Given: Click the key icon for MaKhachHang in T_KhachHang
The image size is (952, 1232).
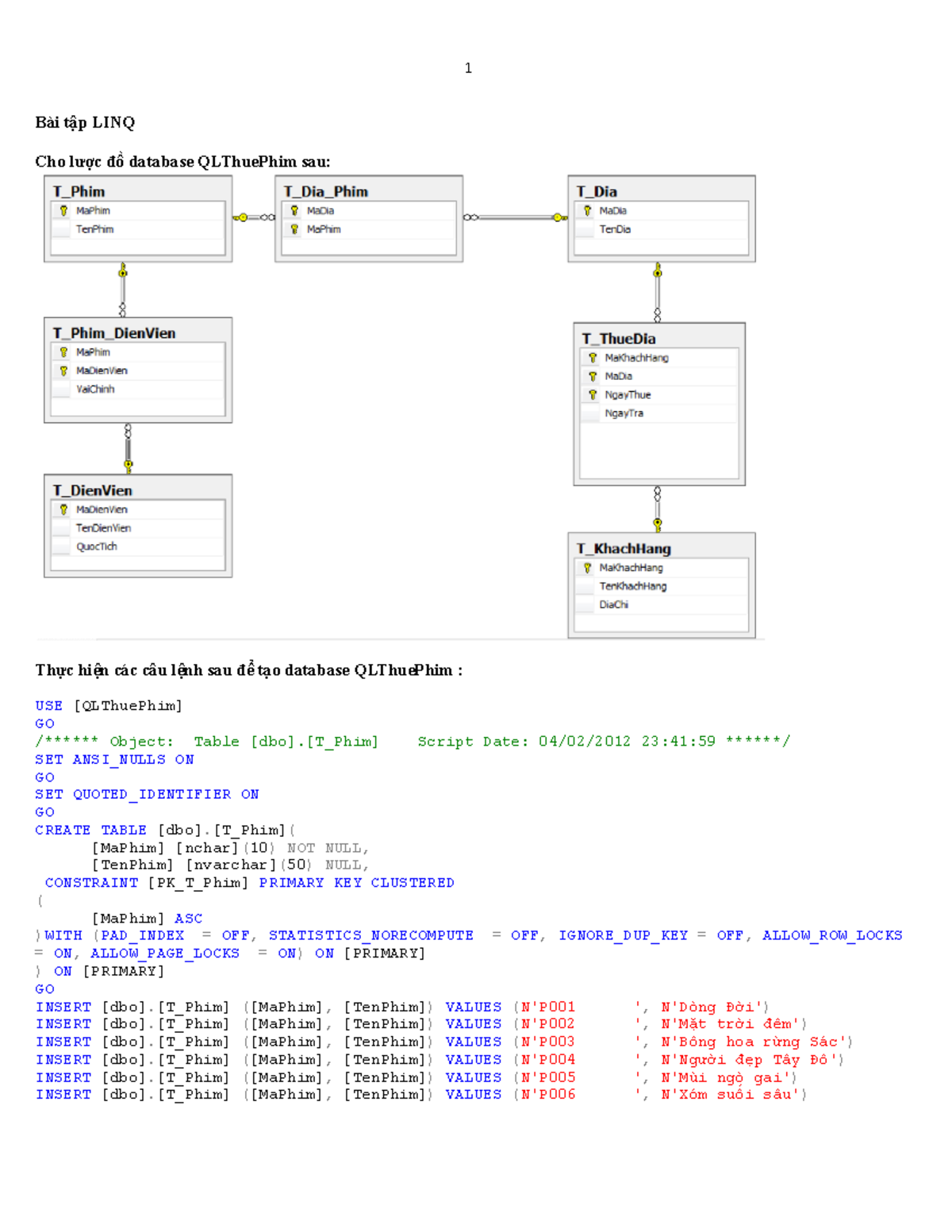Looking at the screenshot, I should [x=588, y=567].
